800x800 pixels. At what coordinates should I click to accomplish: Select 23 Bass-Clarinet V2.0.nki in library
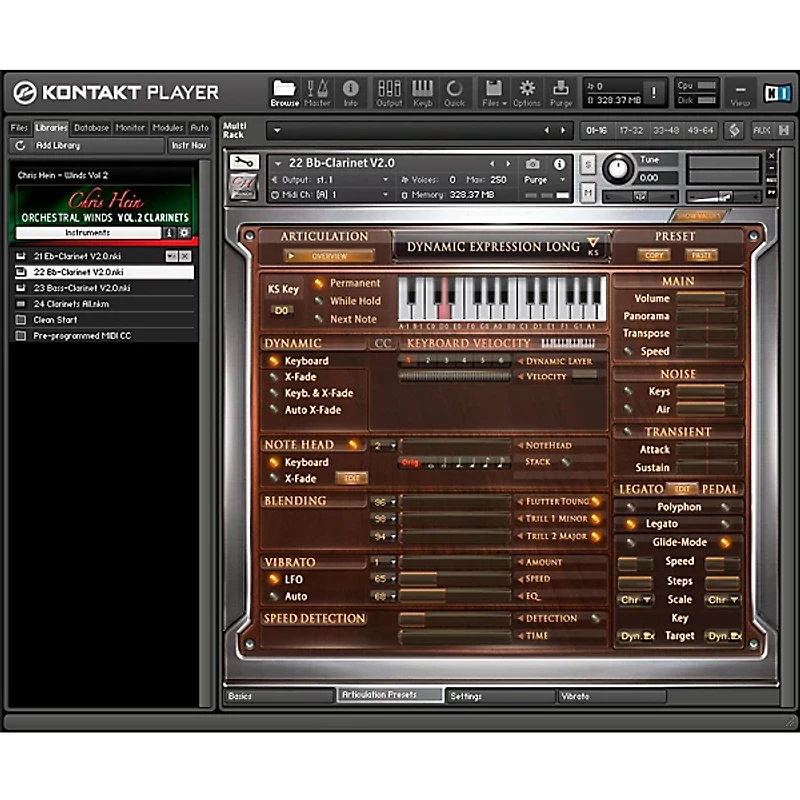pyautogui.click(x=105, y=288)
